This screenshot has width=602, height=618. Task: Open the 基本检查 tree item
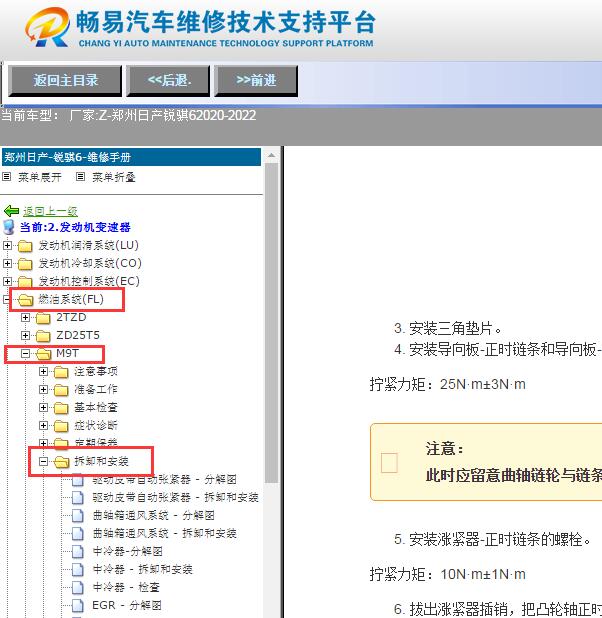click(x=96, y=408)
